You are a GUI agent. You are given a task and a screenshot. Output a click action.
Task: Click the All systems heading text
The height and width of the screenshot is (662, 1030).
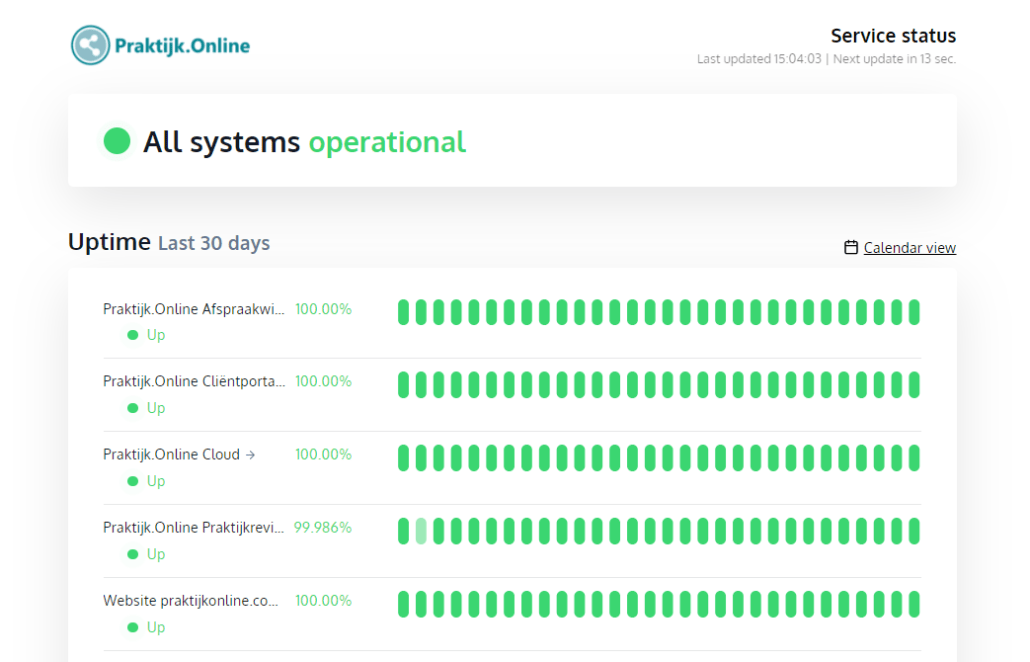click(x=222, y=142)
